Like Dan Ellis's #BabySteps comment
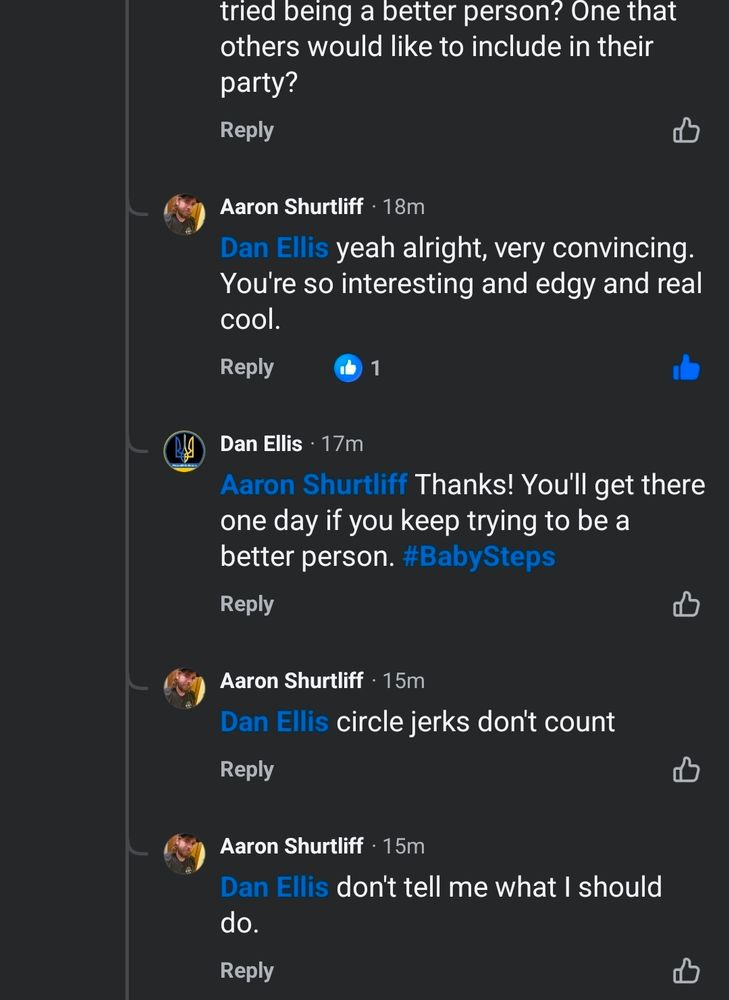The image size is (729, 1000). [686, 604]
